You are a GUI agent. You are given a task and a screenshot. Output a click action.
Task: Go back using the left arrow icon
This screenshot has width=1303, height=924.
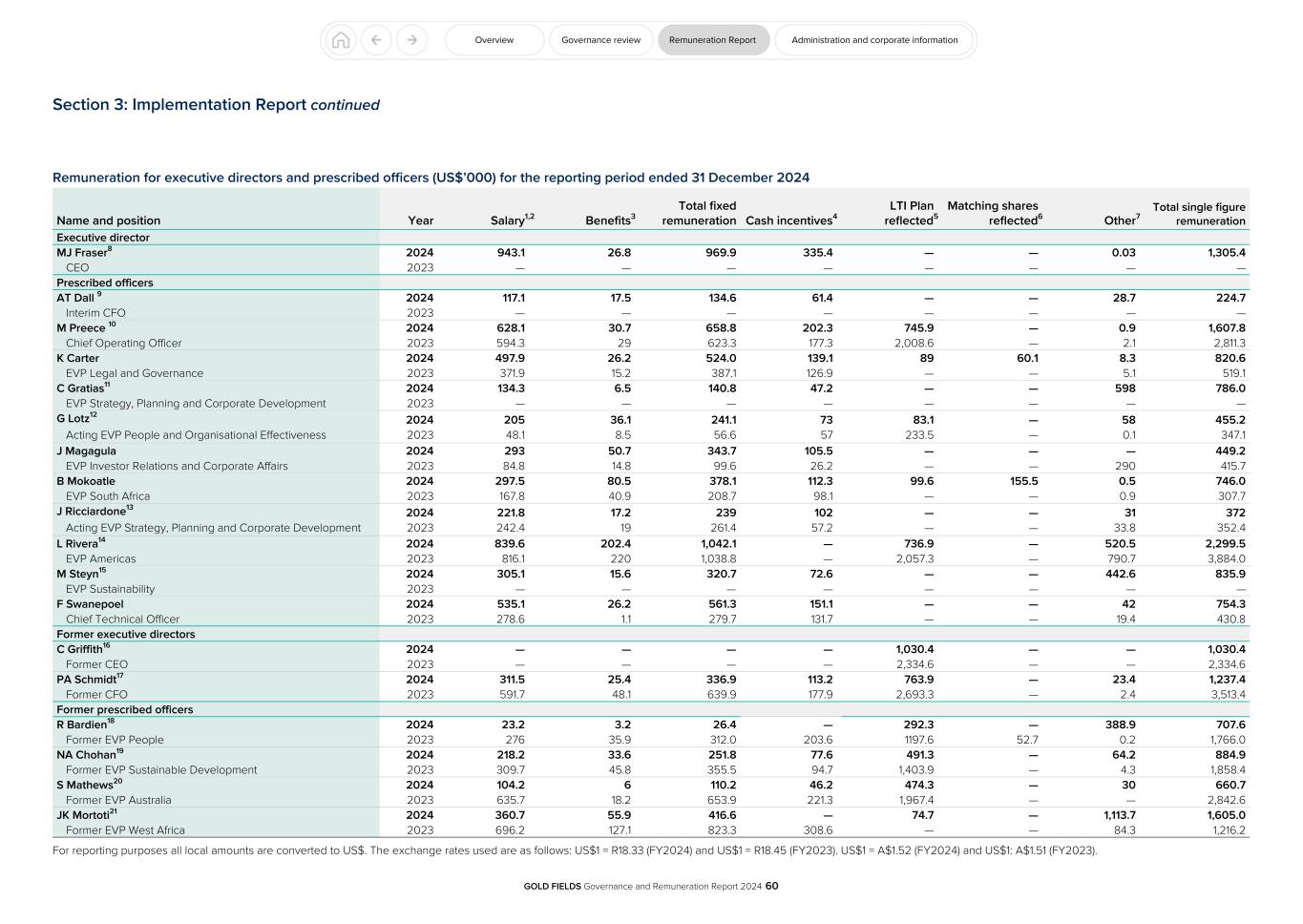click(376, 40)
